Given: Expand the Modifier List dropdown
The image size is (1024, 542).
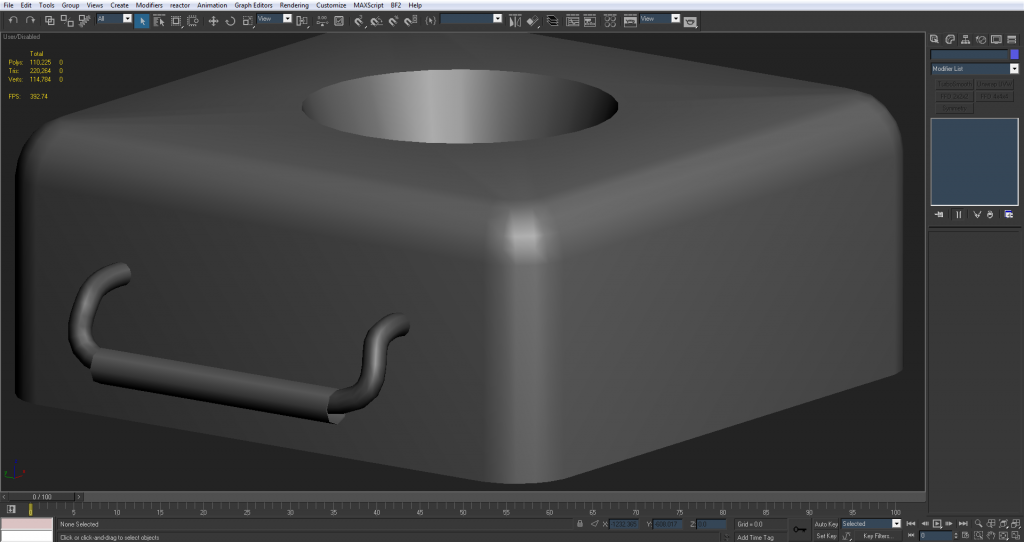Looking at the screenshot, I should (1014, 69).
